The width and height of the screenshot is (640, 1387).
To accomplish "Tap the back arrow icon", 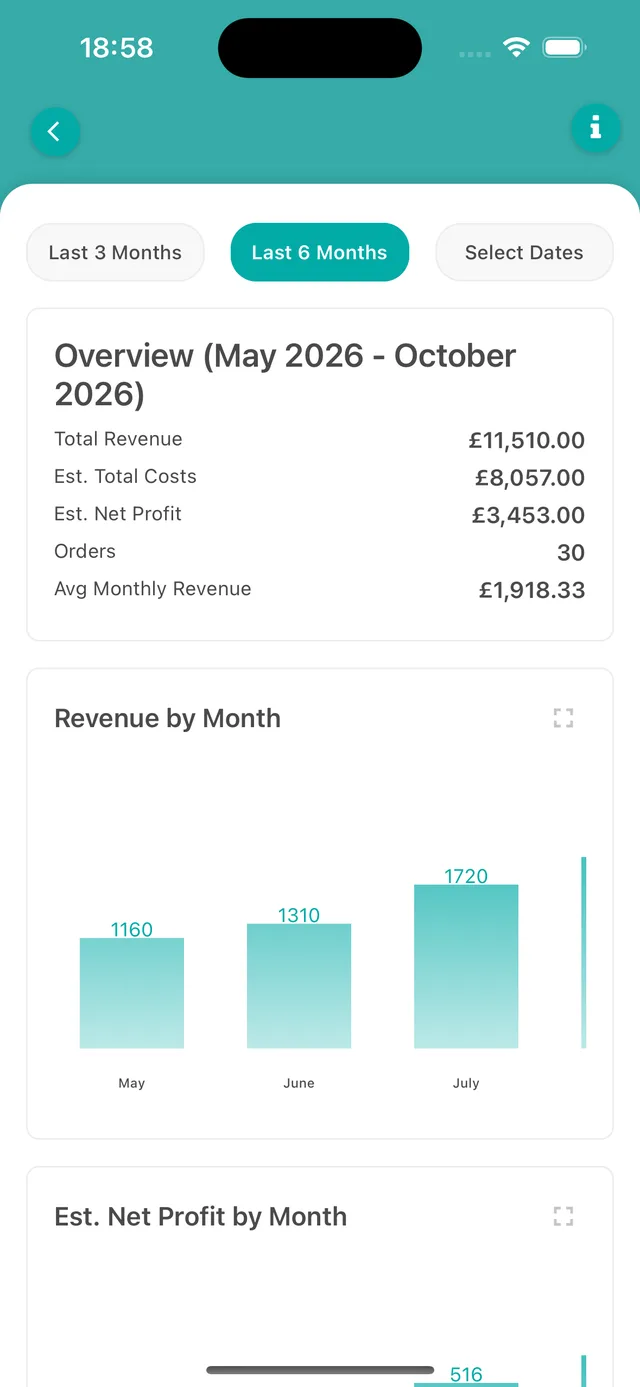I will (x=55, y=131).
